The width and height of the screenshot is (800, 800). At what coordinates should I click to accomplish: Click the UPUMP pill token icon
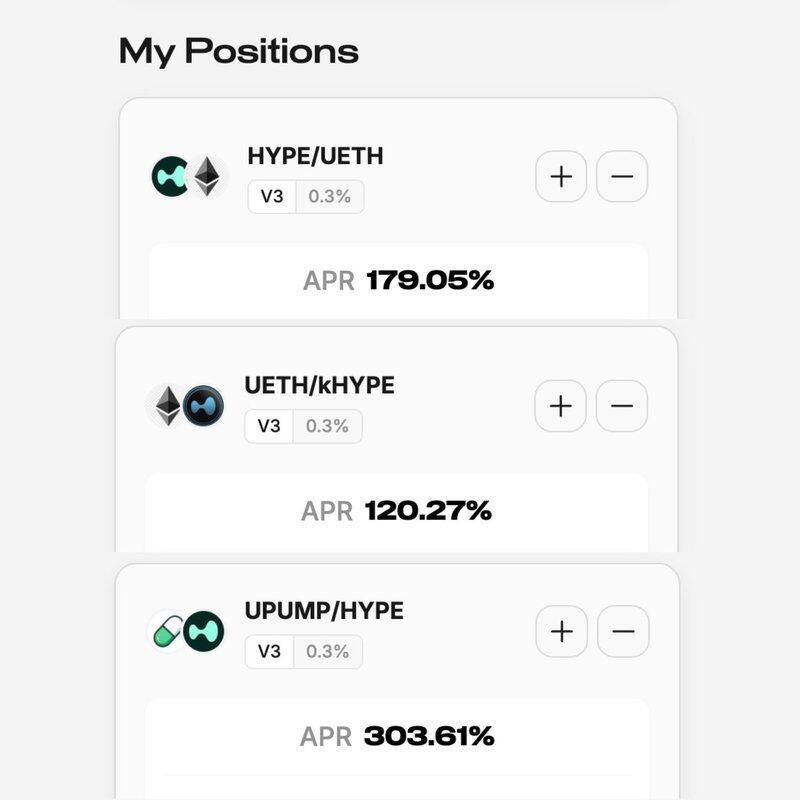[x=166, y=631]
